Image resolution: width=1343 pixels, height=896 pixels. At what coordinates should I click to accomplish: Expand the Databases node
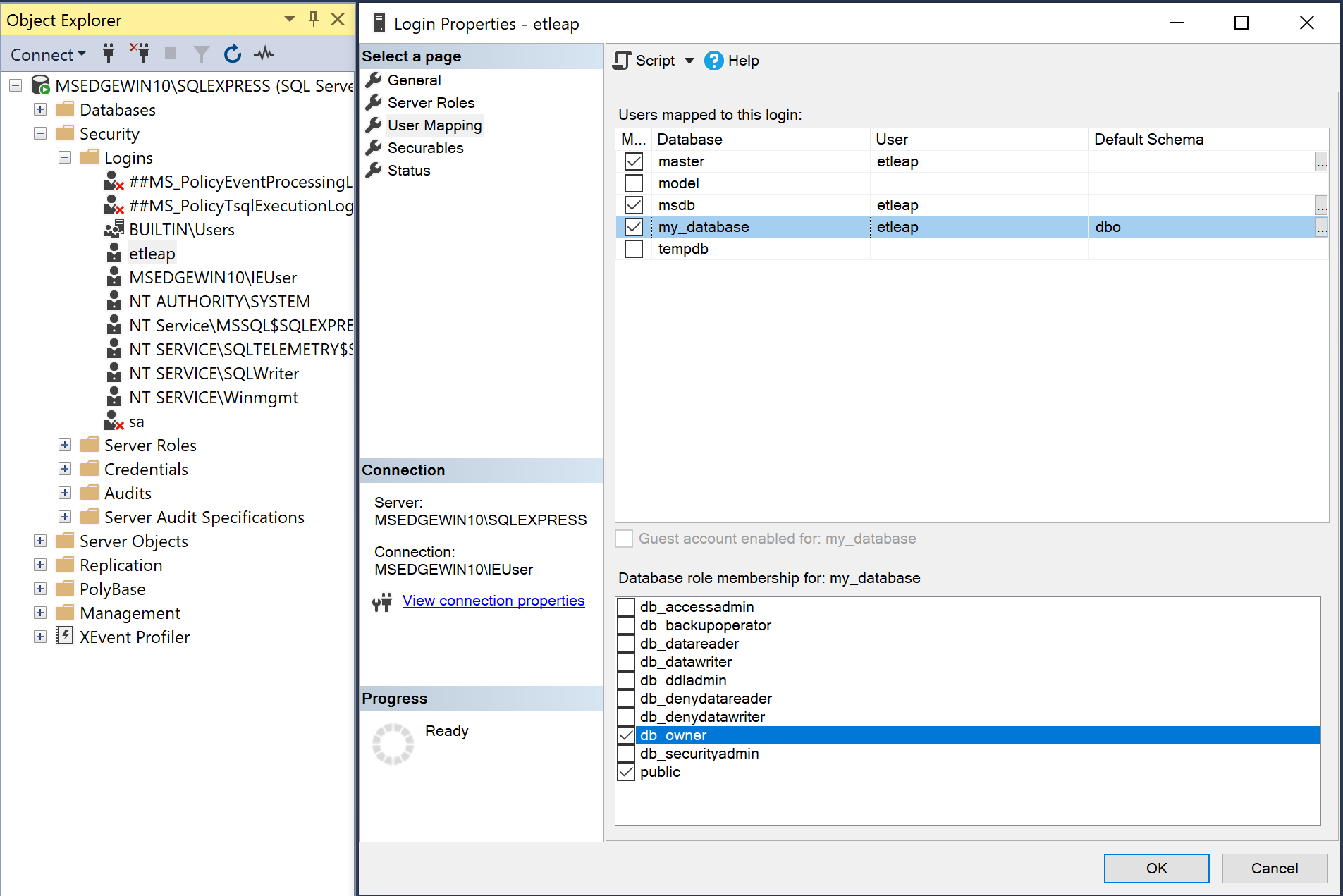(x=40, y=109)
